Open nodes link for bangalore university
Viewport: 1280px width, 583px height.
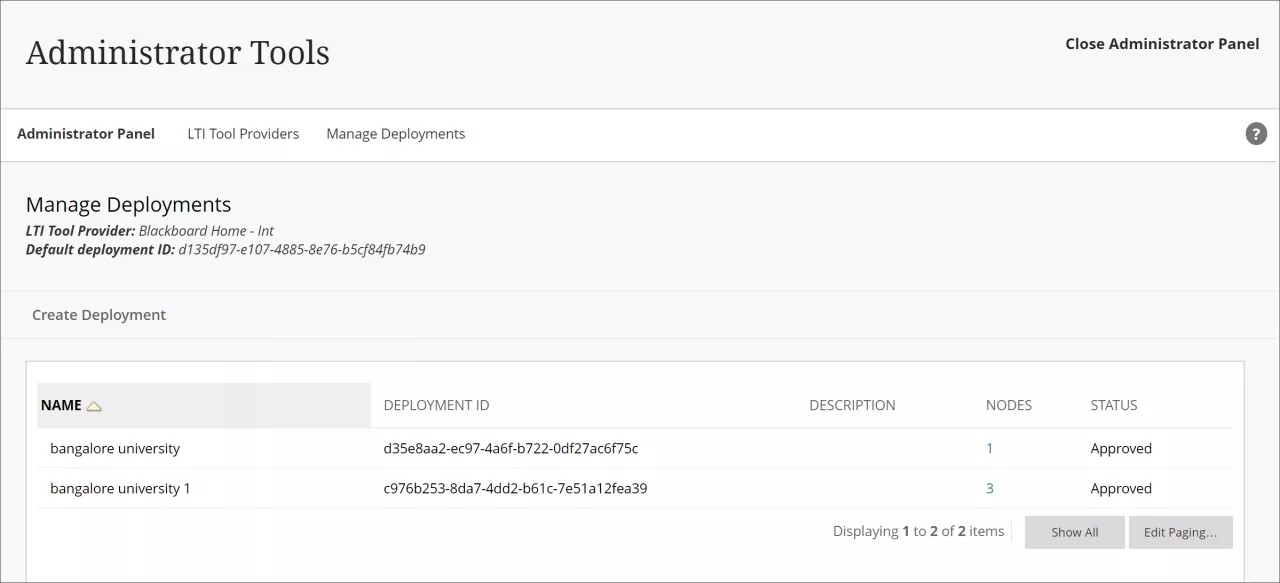point(989,448)
